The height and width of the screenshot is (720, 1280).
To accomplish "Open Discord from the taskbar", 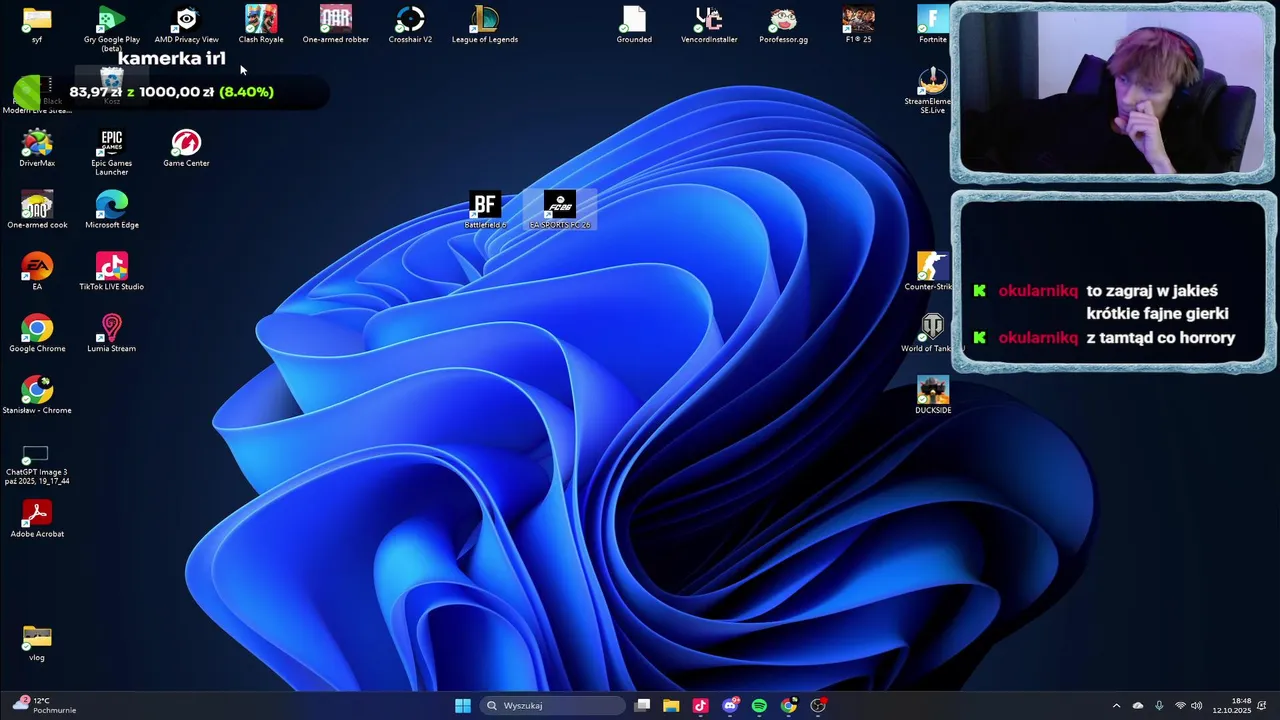I will coord(730,706).
